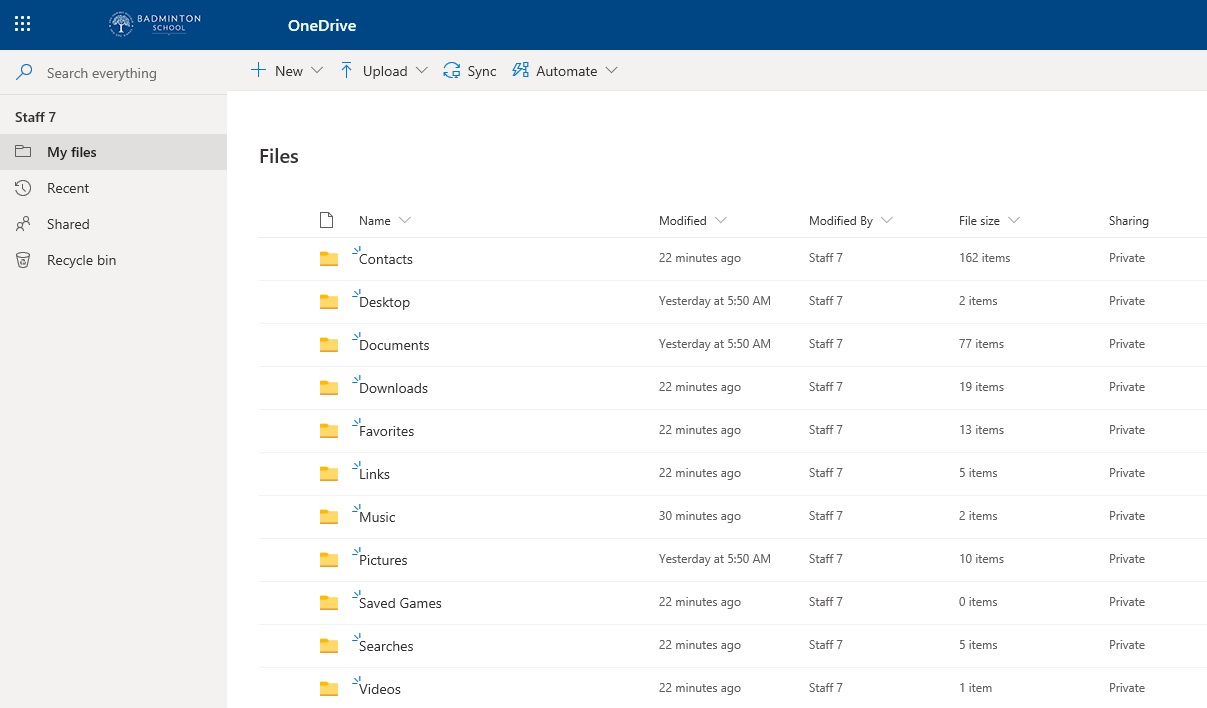The width and height of the screenshot is (1207, 708).
Task: Click the Recycle bin icon in sidebar
Action: [x=23, y=260]
